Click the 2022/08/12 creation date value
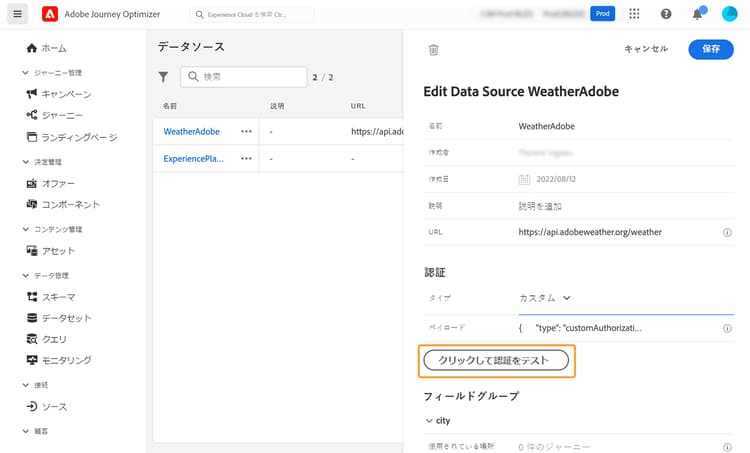 (556, 179)
